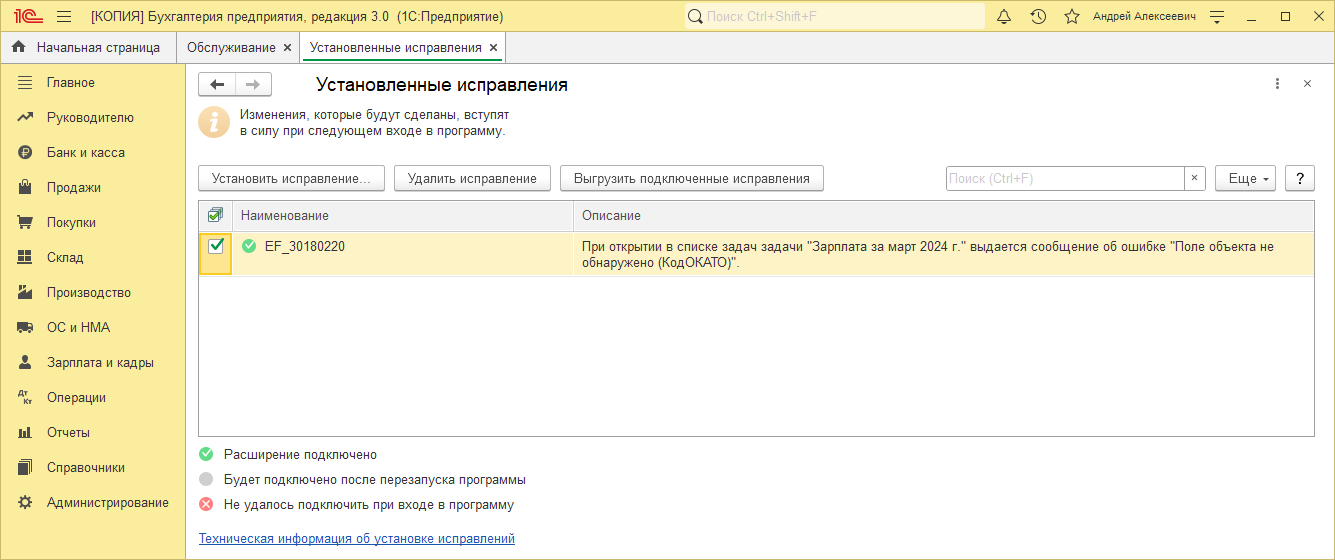The height and width of the screenshot is (560, 1335).
Task: Click Установить исправление button
Action: point(292,178)
